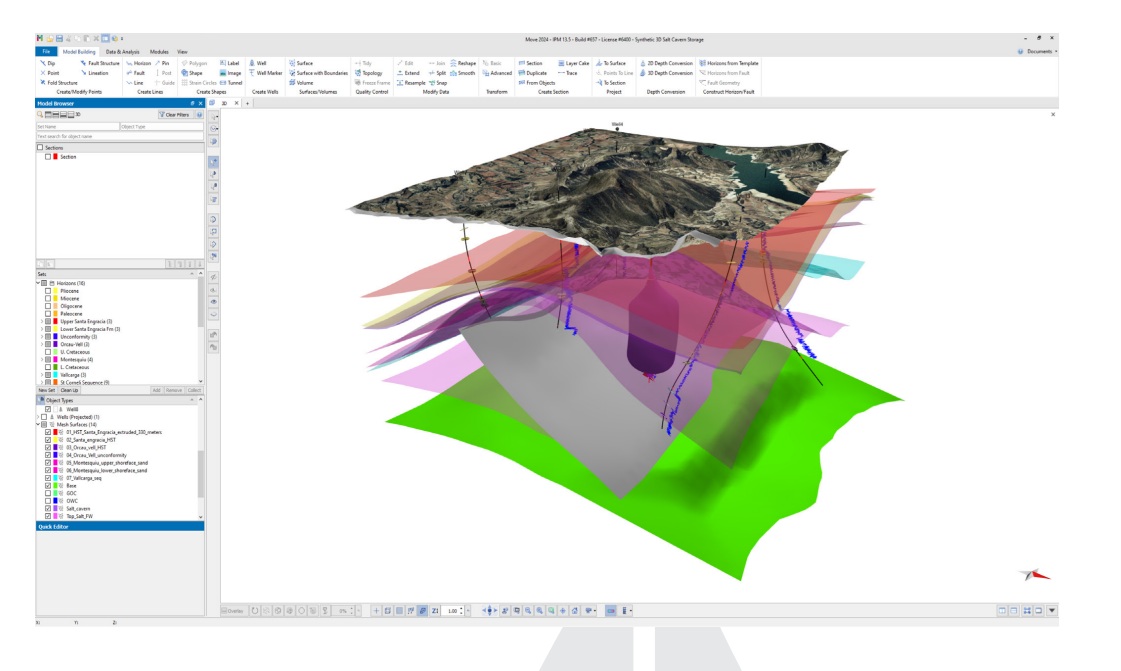The width and height of the screenshot is (1121, 671).
Task: Open the Data & Analysis ribbon tab
Action: [x=121, y=51]
